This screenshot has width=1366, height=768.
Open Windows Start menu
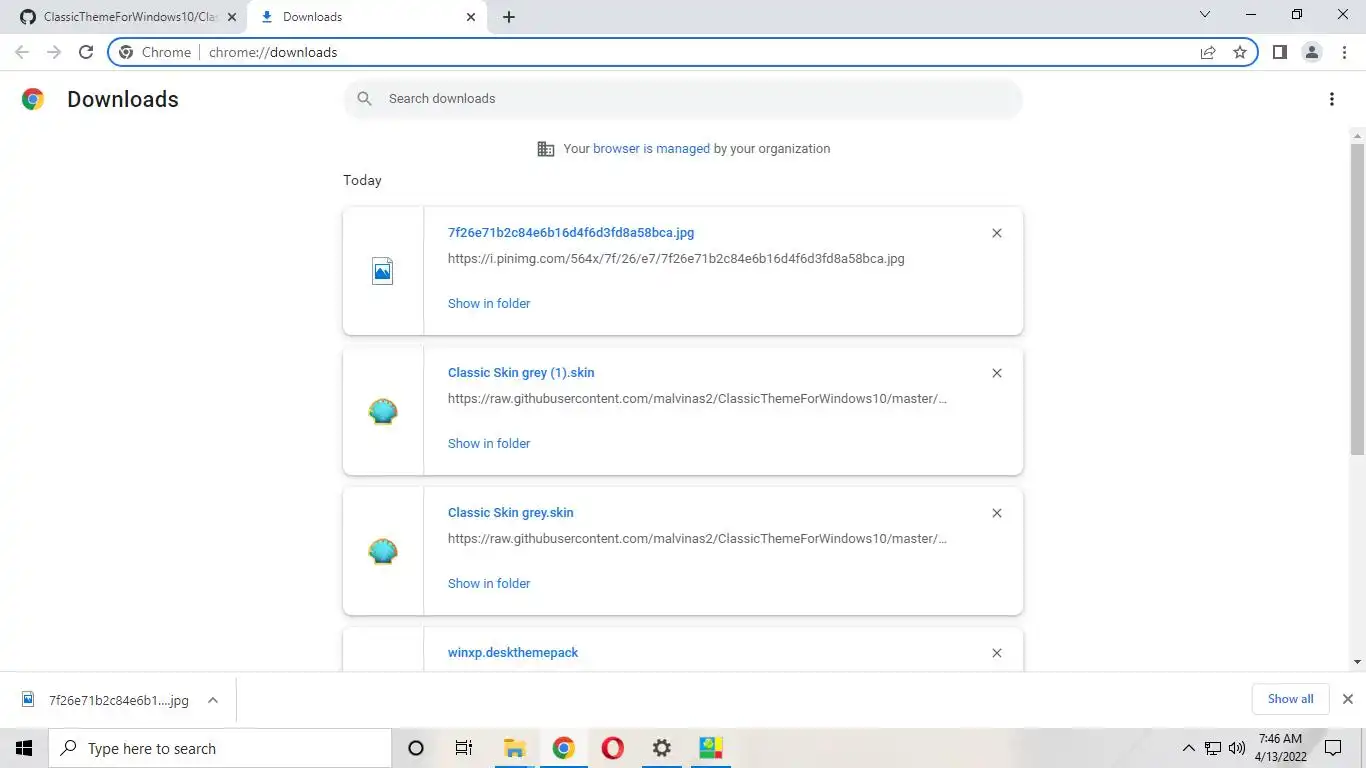pos(24,748)
